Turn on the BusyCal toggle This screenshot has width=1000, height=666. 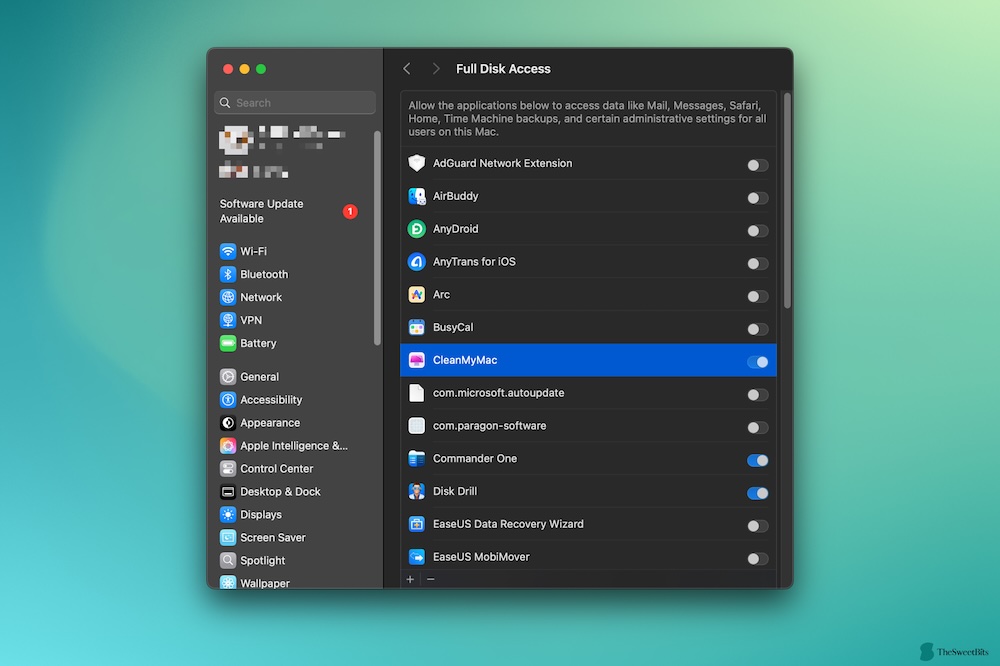click(757, 329)
